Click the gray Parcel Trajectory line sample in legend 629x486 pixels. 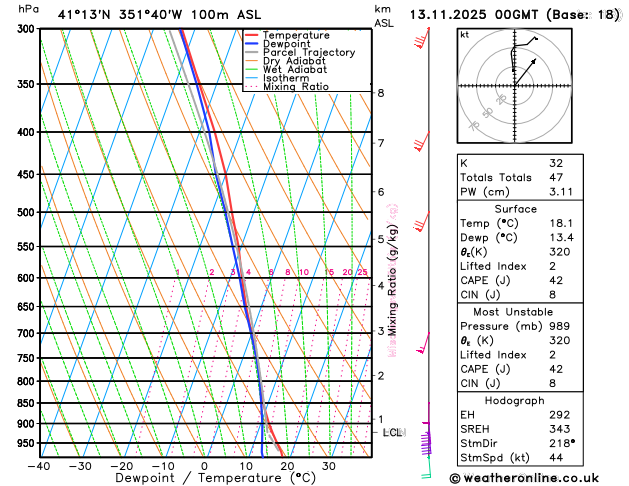click(x=252, y=52)
